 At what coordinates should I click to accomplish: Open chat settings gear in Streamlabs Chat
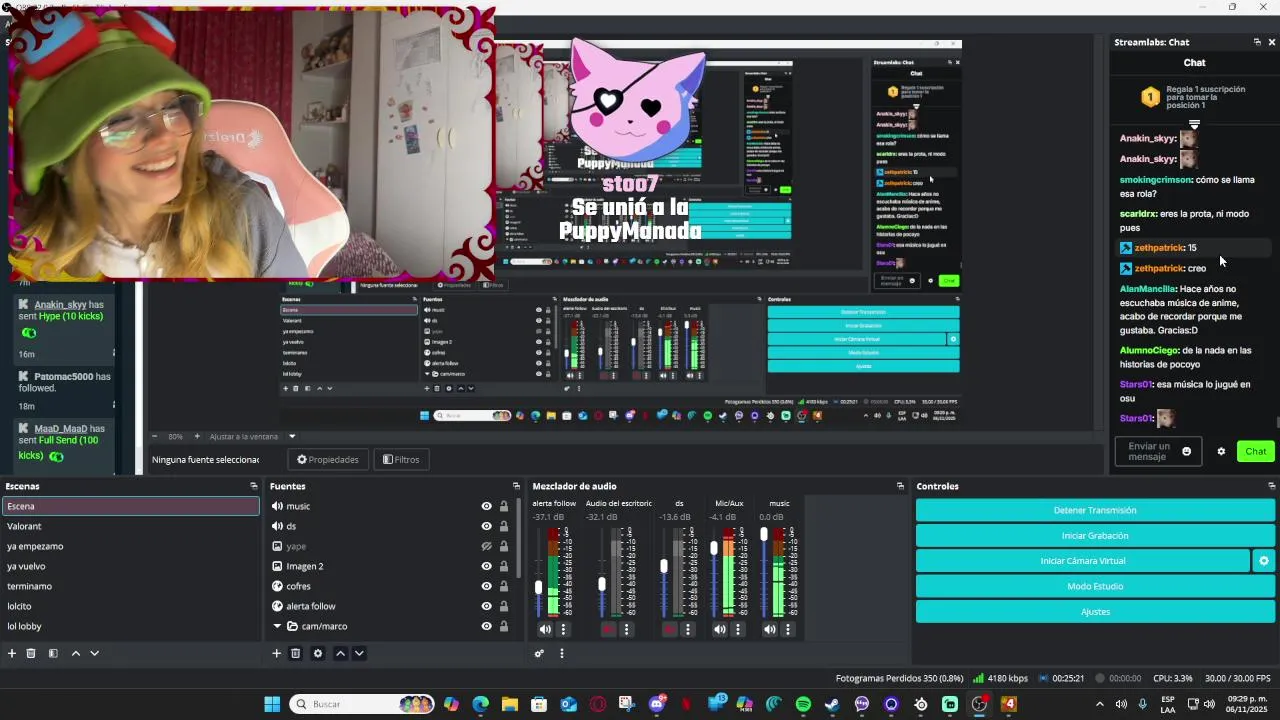click(x=1221, y=451)
